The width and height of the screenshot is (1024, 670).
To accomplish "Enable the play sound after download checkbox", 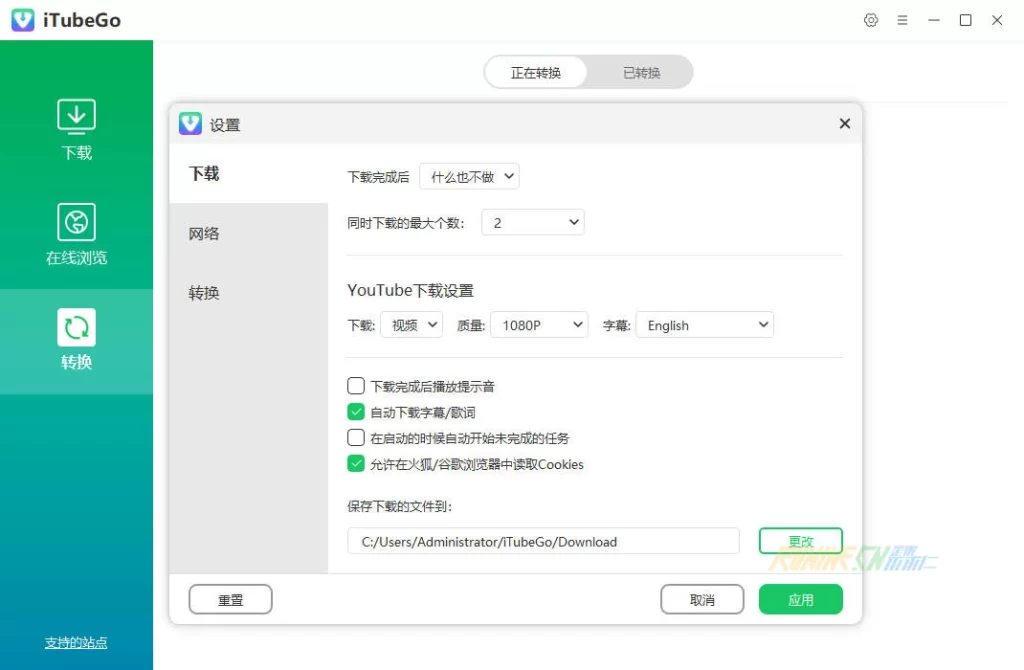I will coord(356,386).
